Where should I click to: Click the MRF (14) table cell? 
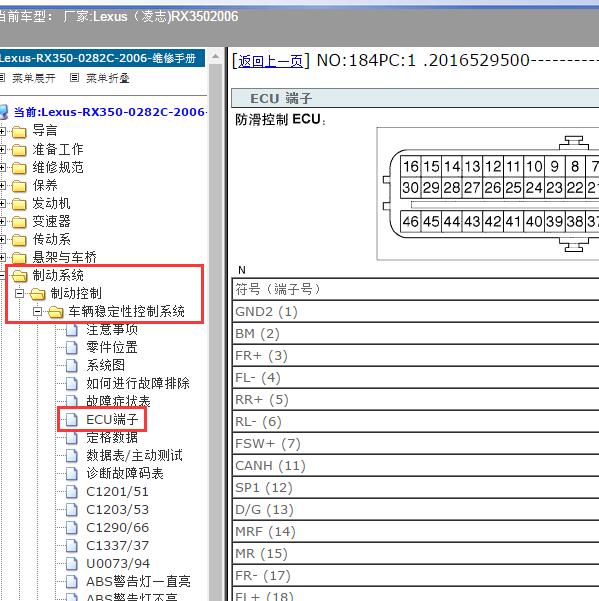point(416,532)
